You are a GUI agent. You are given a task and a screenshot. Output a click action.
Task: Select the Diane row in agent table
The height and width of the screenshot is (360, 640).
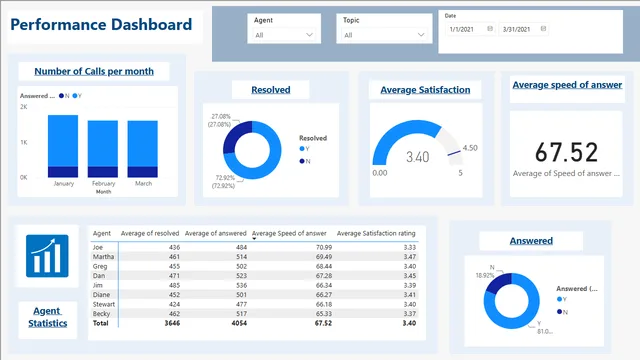[x=254, y=295]
